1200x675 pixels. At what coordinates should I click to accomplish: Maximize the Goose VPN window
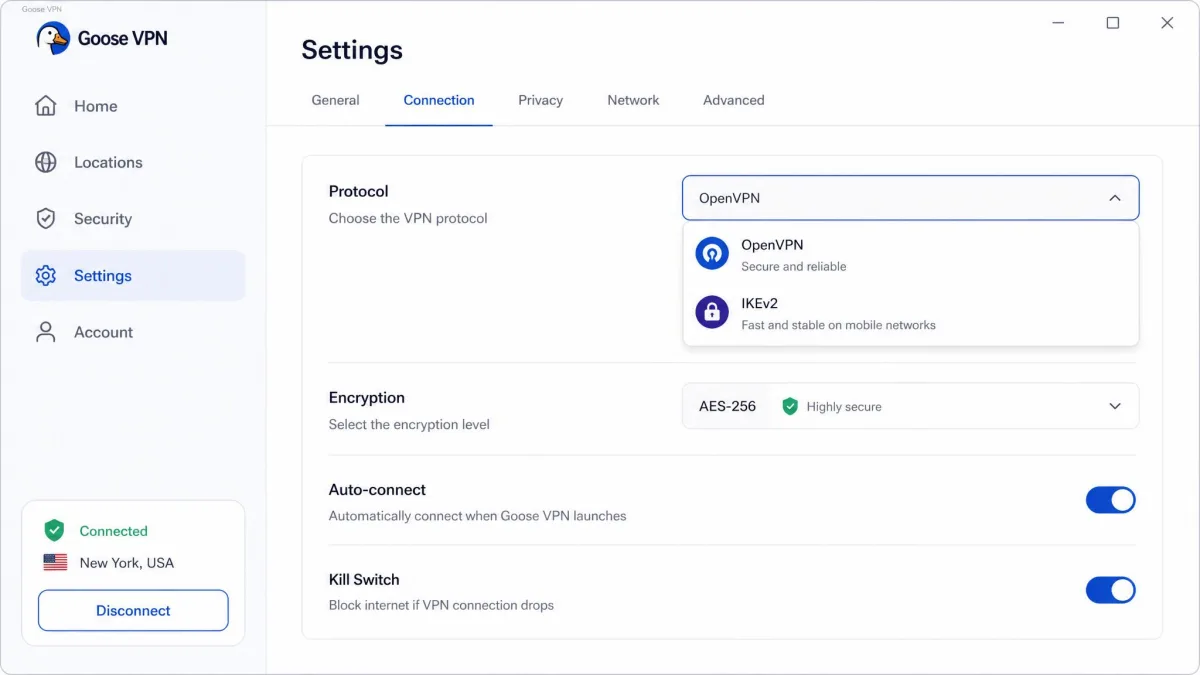coord(1113,23)
